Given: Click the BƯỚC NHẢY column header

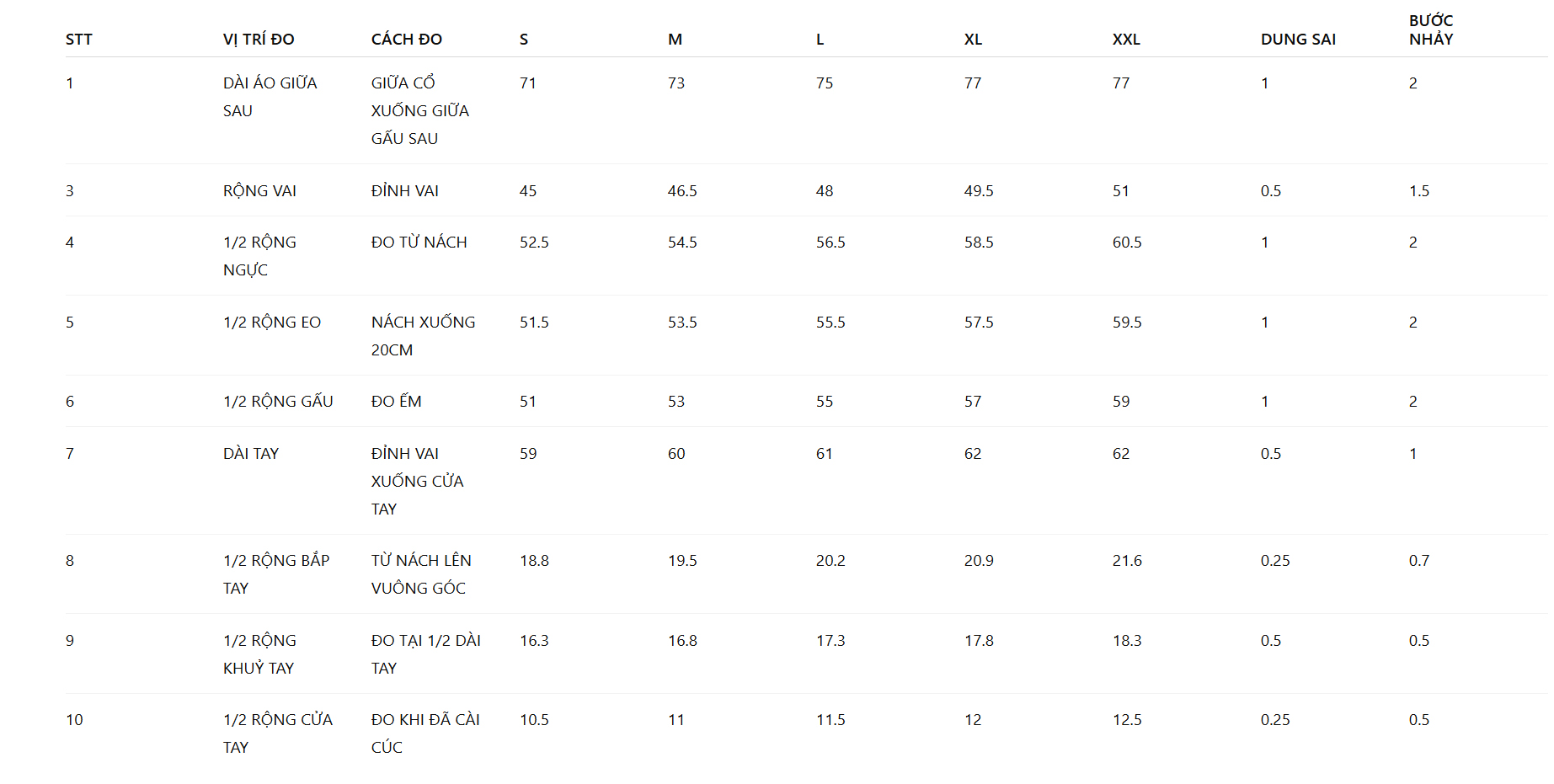Looking at the screenshot, I should point(1431,29).
